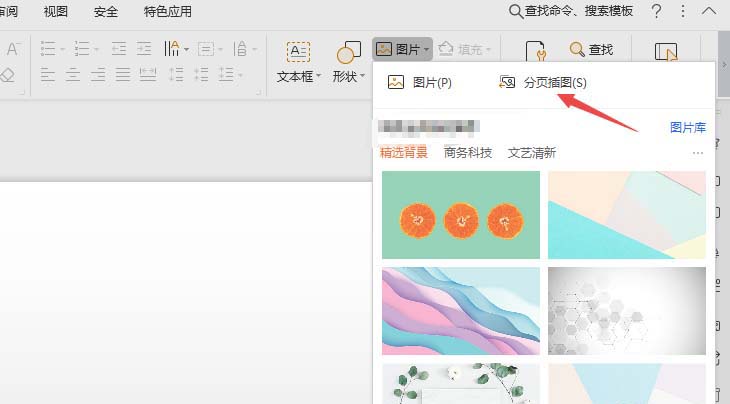Click the 查找 find button
The image size is (730, 404).
pos(591,49)
